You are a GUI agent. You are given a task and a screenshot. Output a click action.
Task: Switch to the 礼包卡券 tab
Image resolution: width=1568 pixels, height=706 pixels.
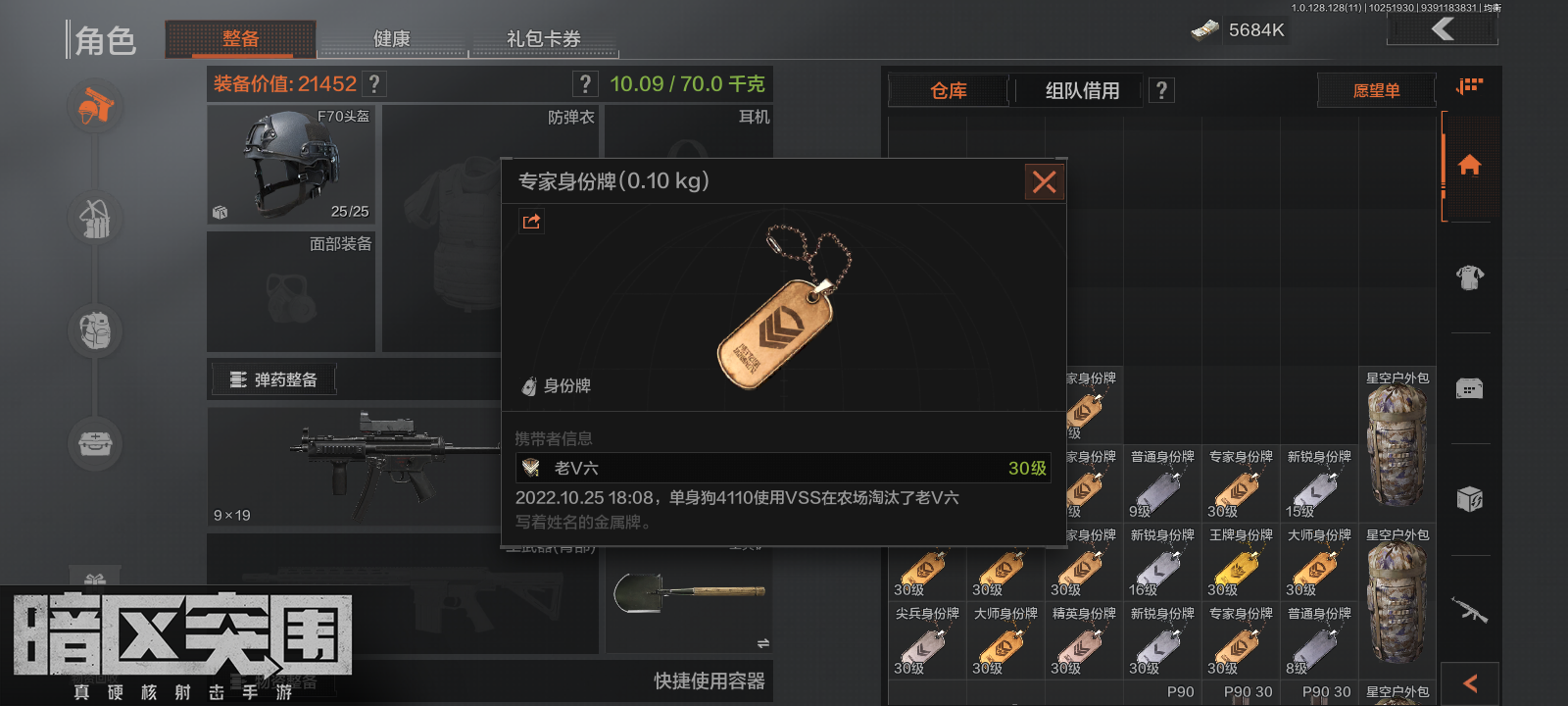(544, 39)
